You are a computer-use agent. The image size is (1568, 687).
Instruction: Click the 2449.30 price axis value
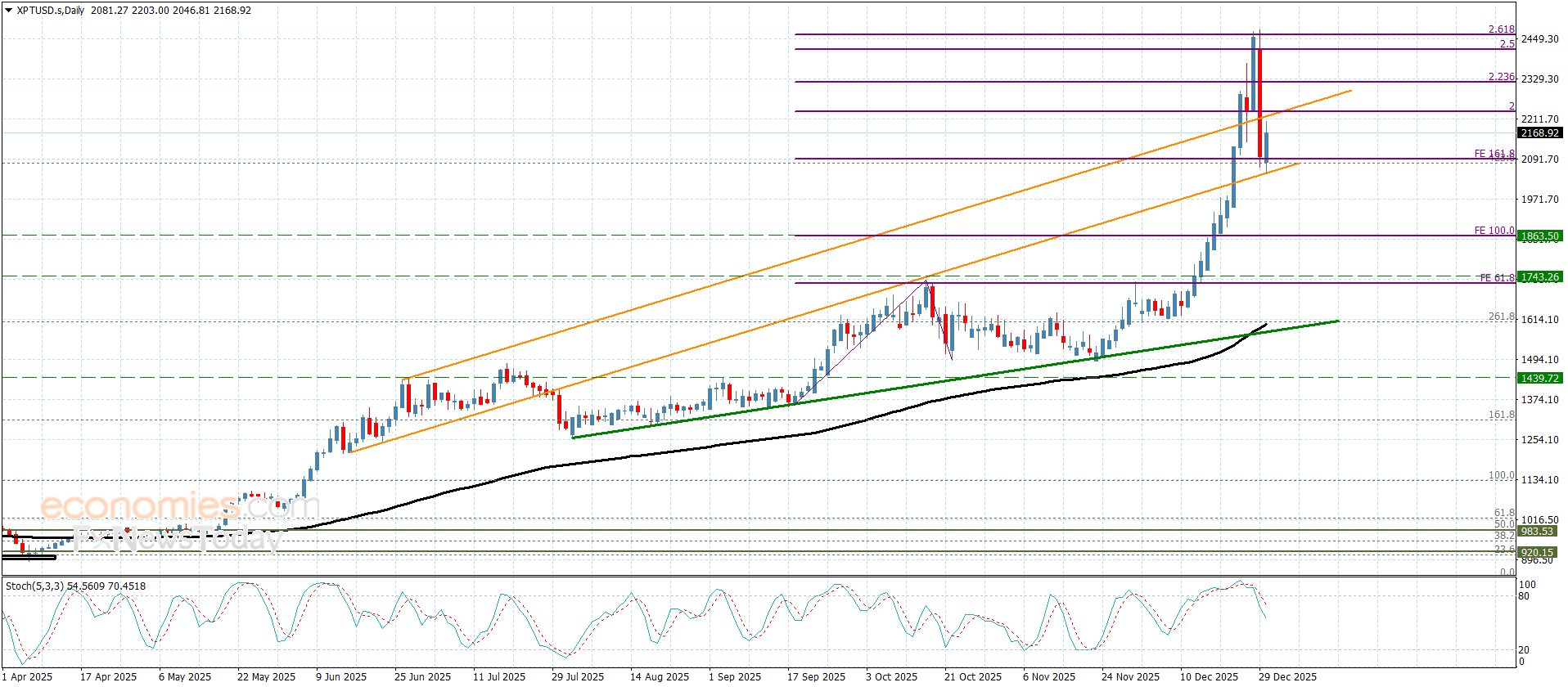click(x=1539, y=39)
